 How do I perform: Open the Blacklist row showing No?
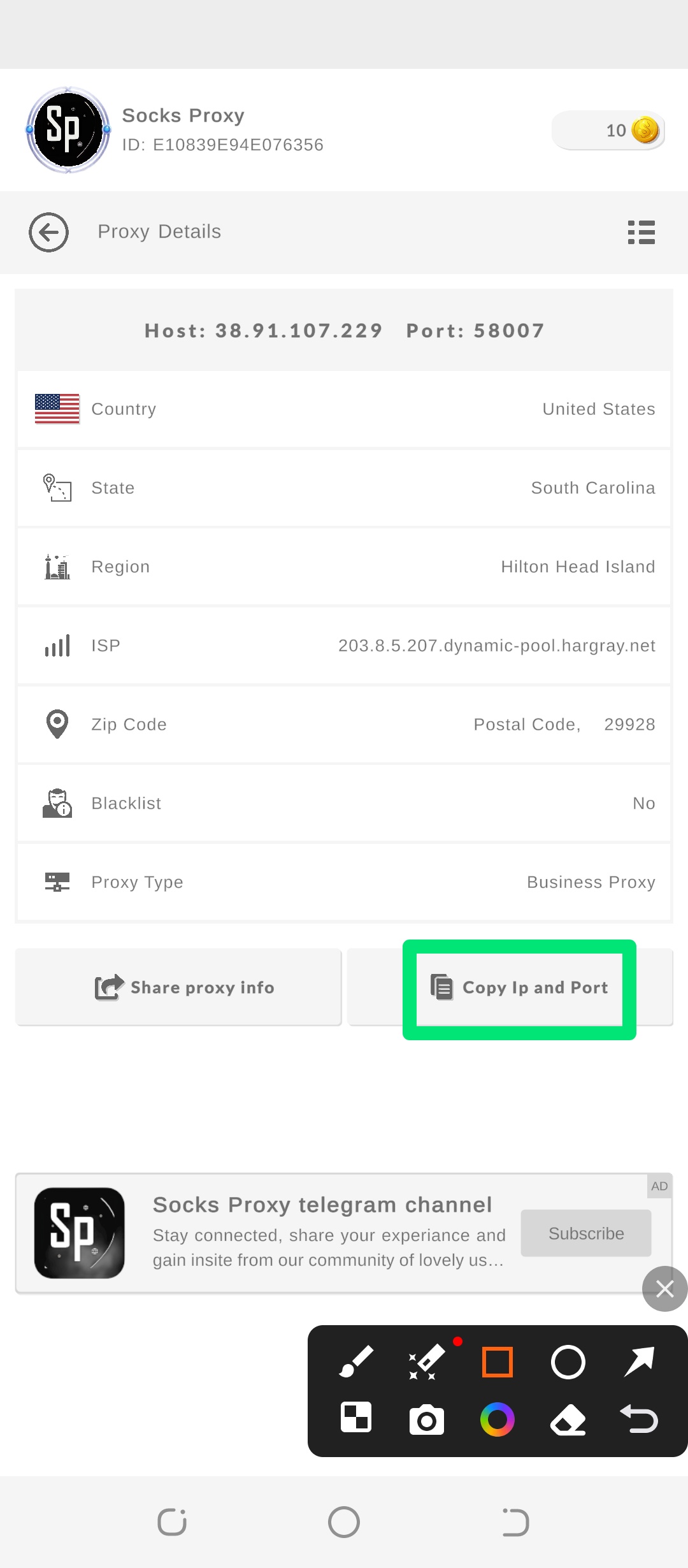click(344, 803)
